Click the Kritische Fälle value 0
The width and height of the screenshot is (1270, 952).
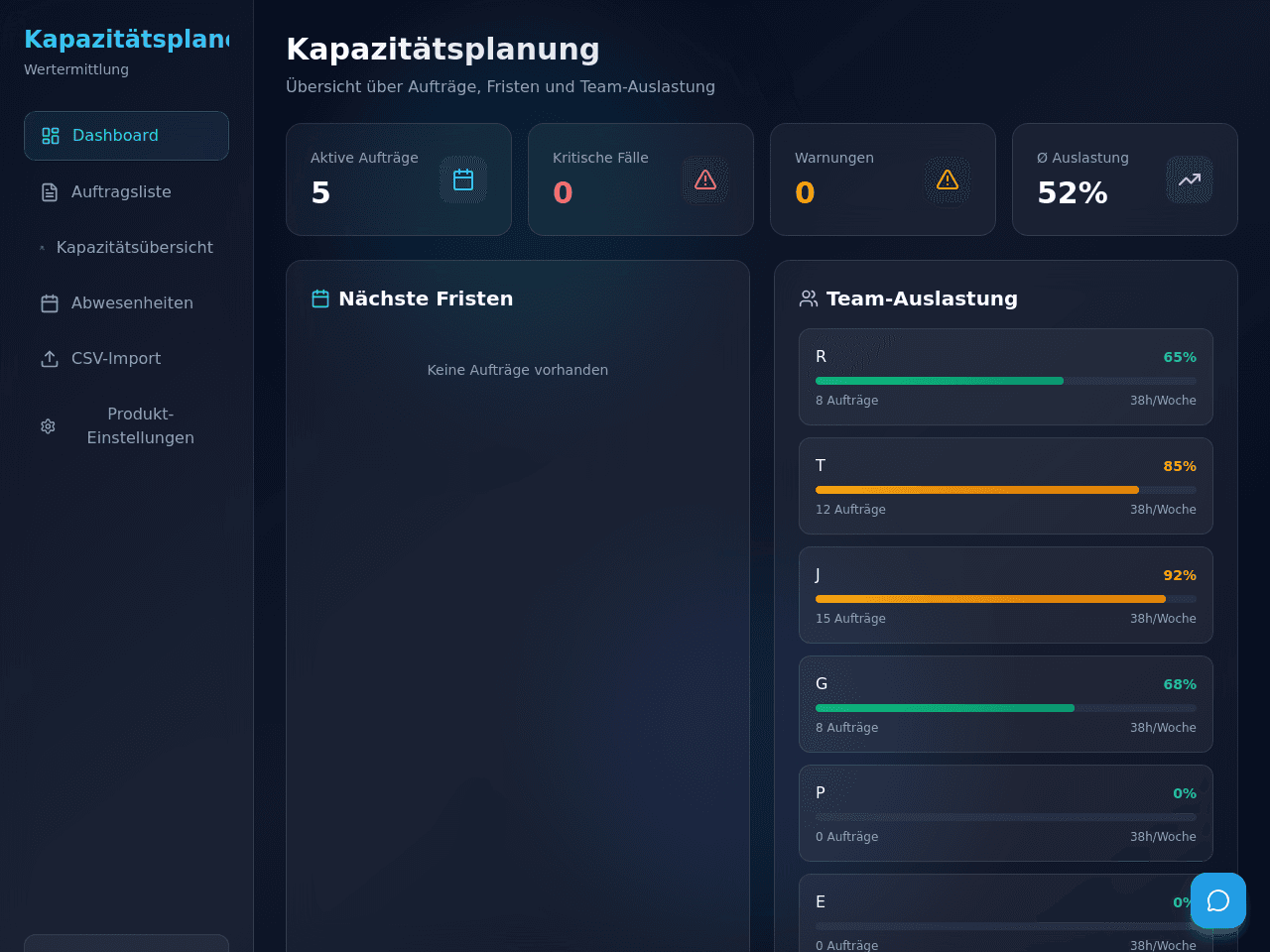coord(563,192)
